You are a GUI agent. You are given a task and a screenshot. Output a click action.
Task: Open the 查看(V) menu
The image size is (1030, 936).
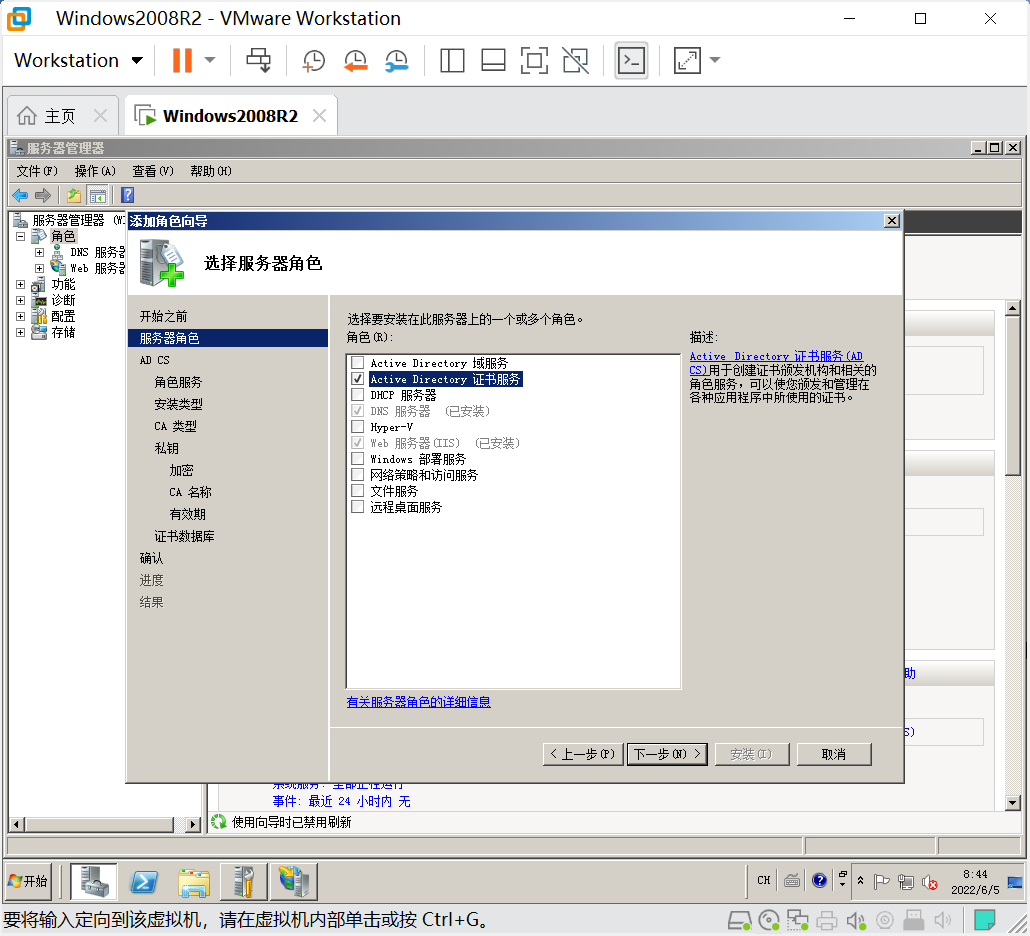pos(153,171)
